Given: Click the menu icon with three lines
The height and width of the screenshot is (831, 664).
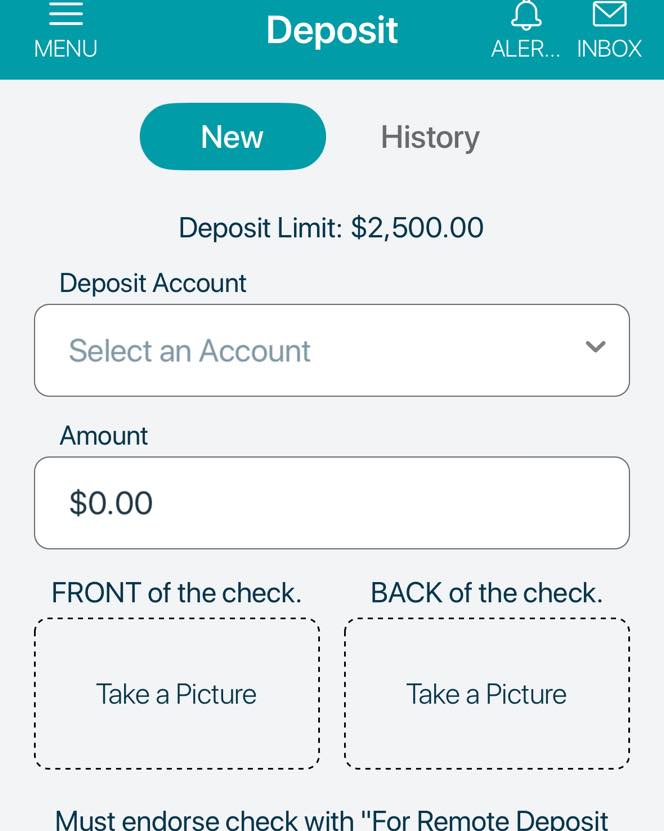Looking at the screenshot, I should point(65,14).
